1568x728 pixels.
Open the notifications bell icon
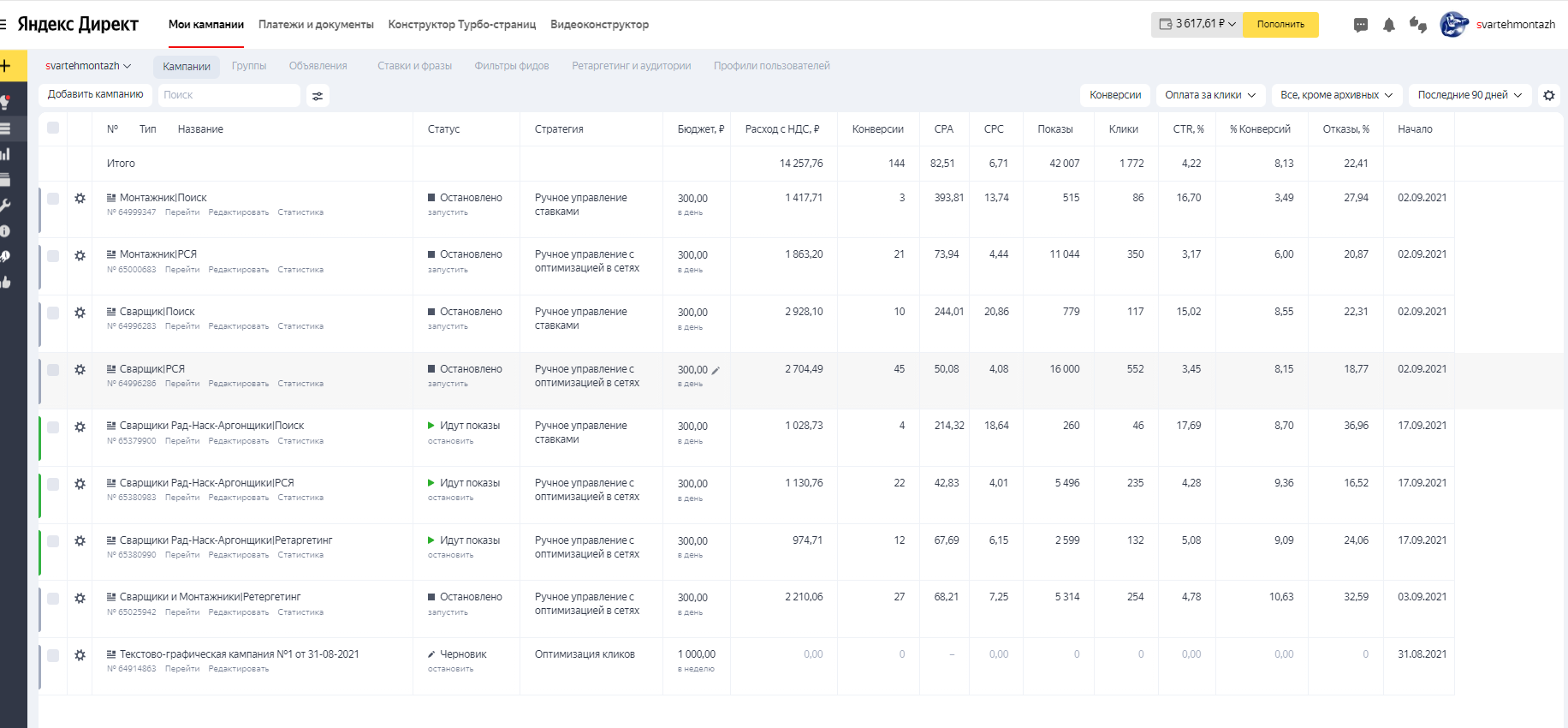coord(1389,25)
